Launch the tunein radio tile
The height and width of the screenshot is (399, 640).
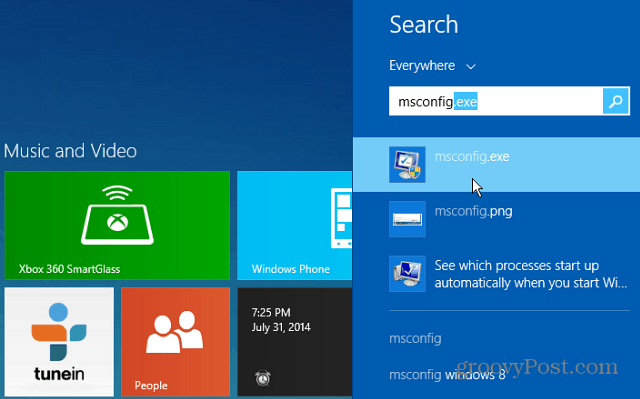click(59, 342)
